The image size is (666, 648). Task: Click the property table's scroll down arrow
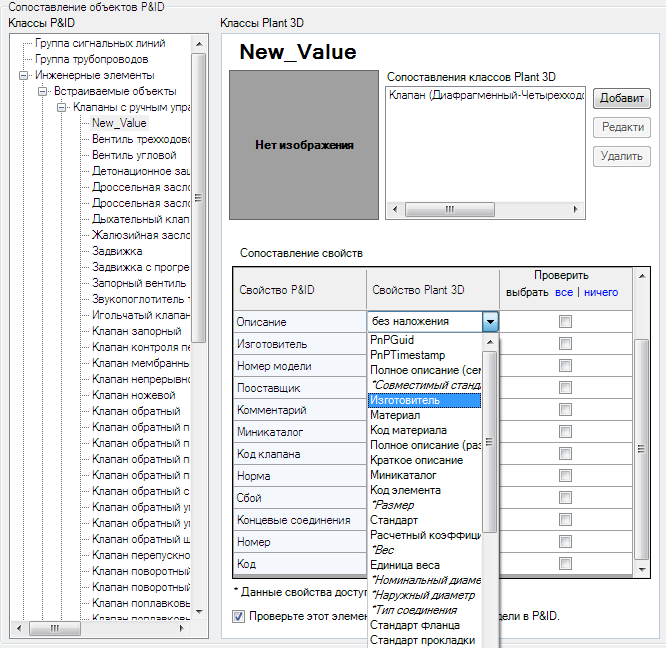(x=642, y=569)
